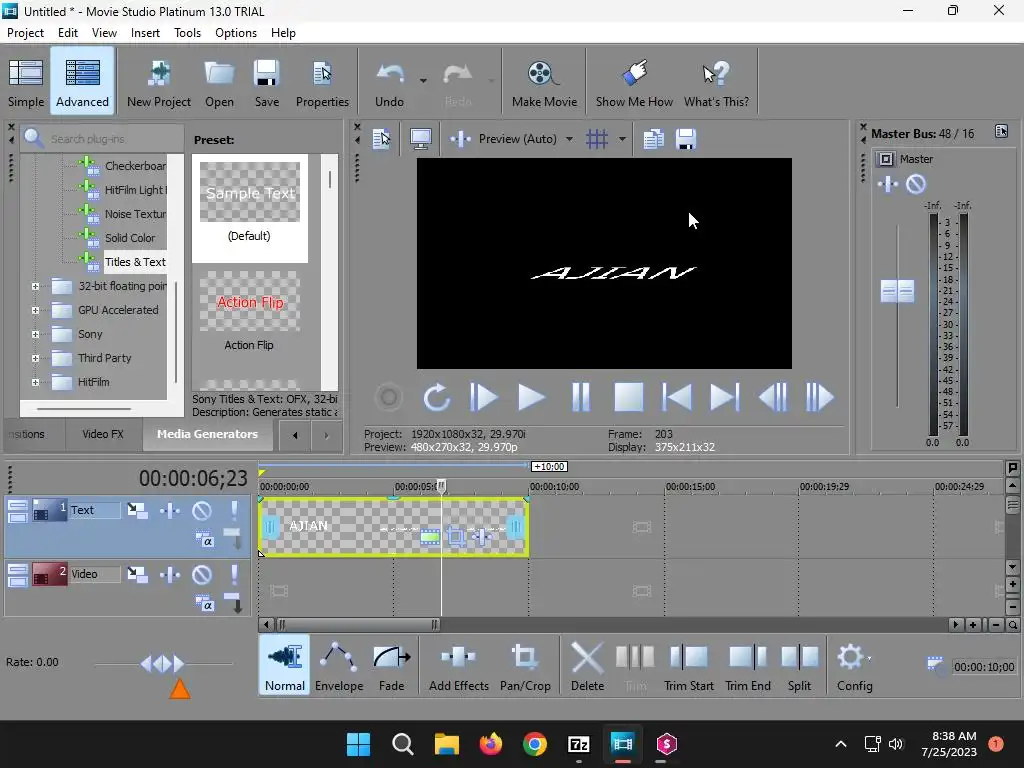The height and width of the screenshot is (768, 1024).
Task: Save the project with Save icon
Action: point(266,84)
